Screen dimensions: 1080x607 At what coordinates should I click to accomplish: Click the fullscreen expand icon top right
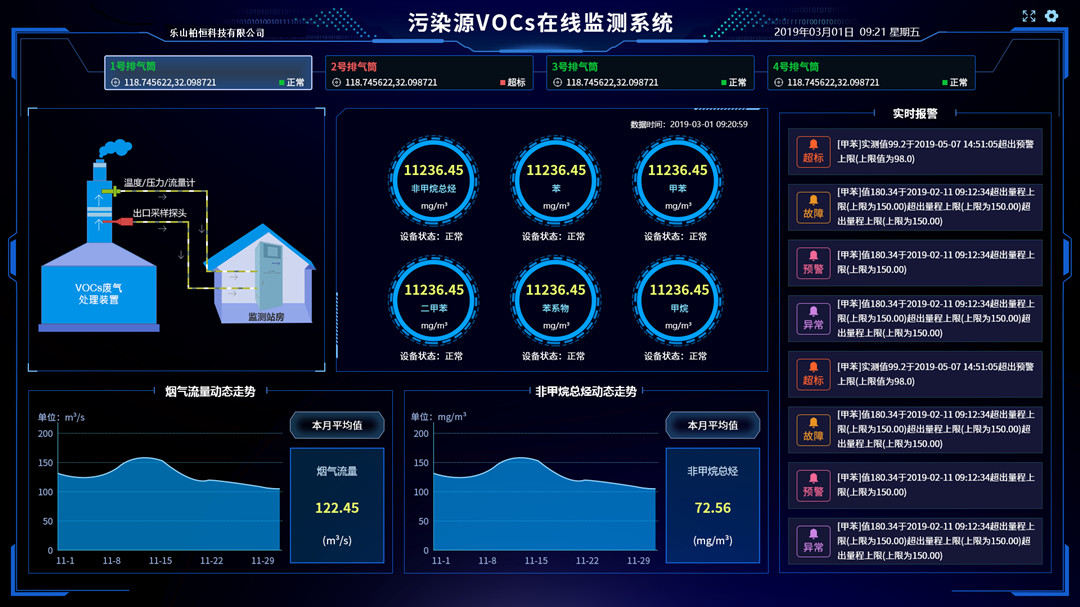click(x=1028, y=16)
